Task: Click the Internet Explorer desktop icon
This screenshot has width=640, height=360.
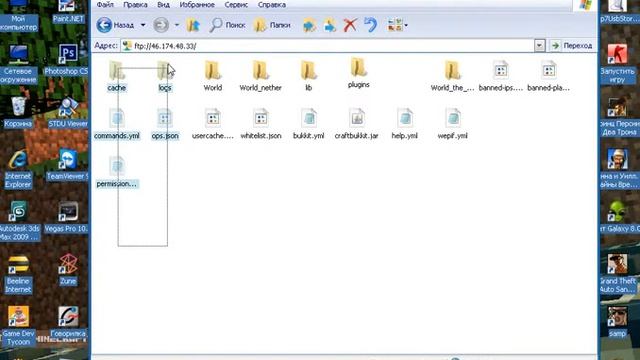Action: click(18, 169)
